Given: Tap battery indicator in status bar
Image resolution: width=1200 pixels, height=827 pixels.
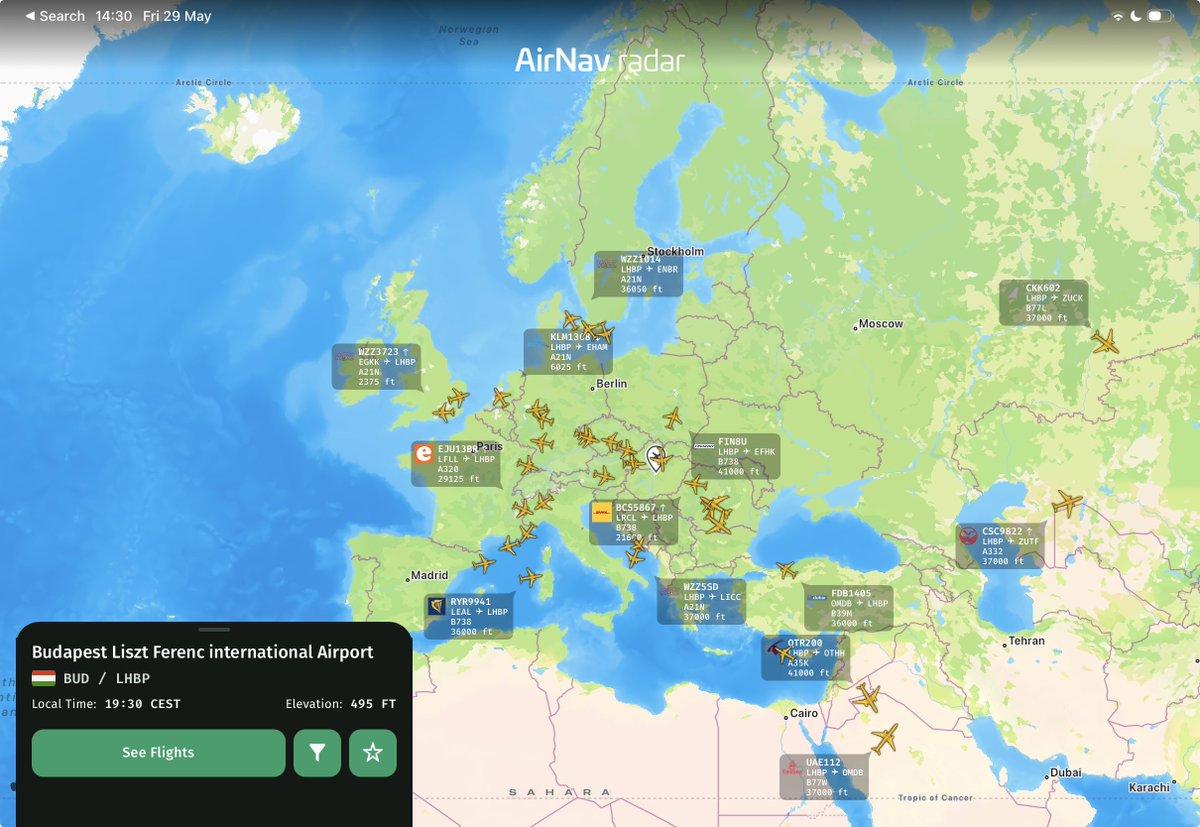Looking at the screenshot, I should pyautogui.click(x=1159, y=17).
